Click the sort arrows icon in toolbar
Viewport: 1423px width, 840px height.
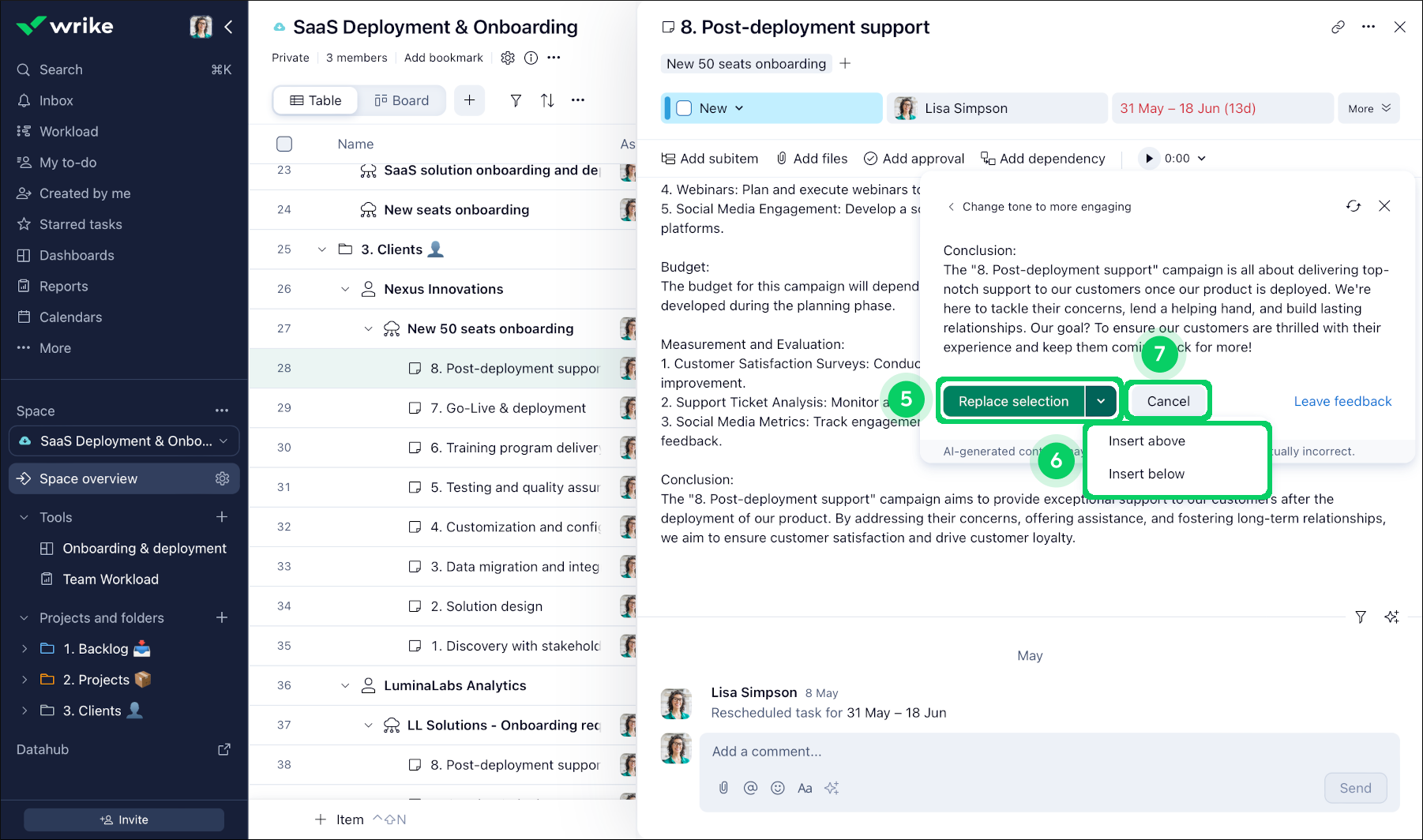(547, 100)
